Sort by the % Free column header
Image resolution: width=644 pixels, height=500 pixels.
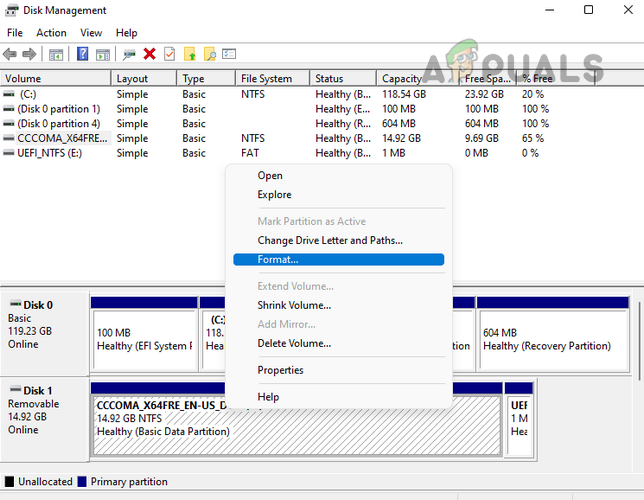coord(556,78)
